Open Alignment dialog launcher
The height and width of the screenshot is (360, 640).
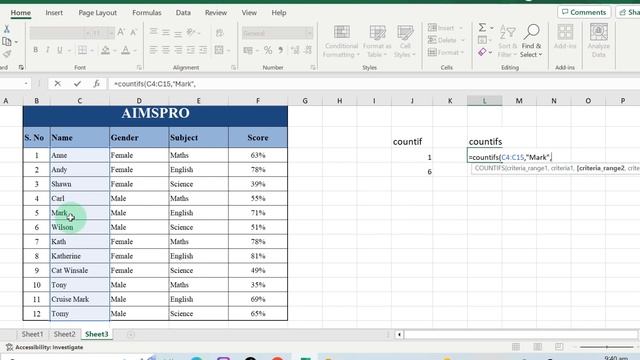233,67
